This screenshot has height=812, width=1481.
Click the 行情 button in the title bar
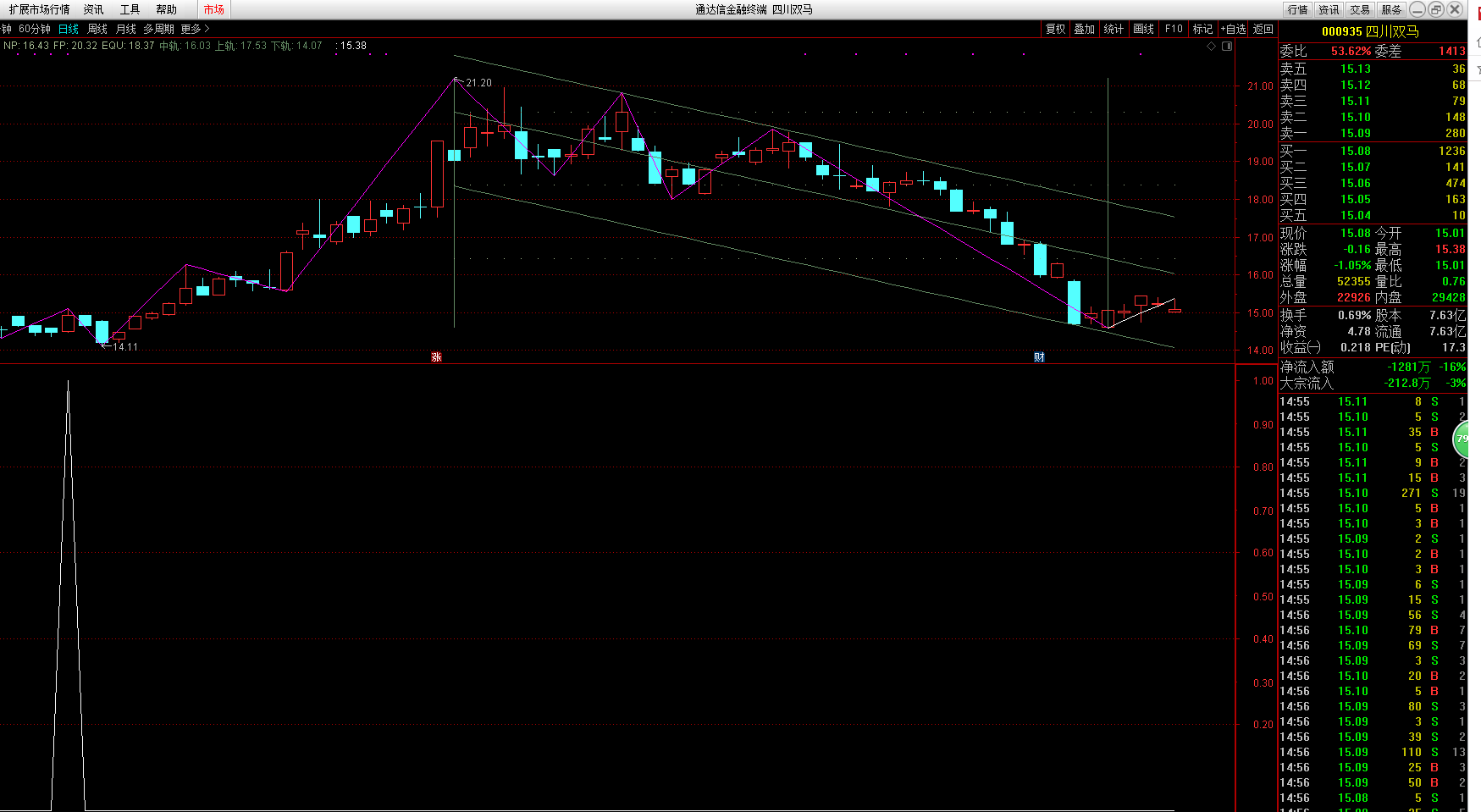[1297, 9]
